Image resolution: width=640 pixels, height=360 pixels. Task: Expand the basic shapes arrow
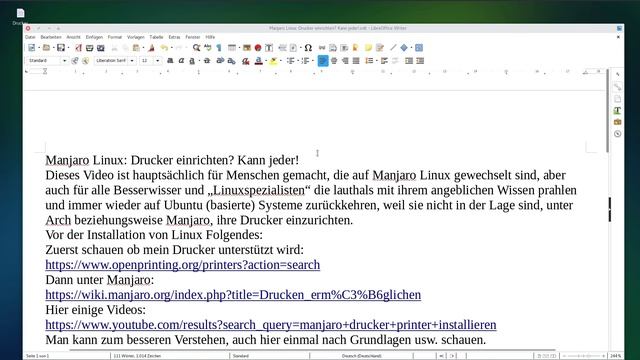[411, 48]
